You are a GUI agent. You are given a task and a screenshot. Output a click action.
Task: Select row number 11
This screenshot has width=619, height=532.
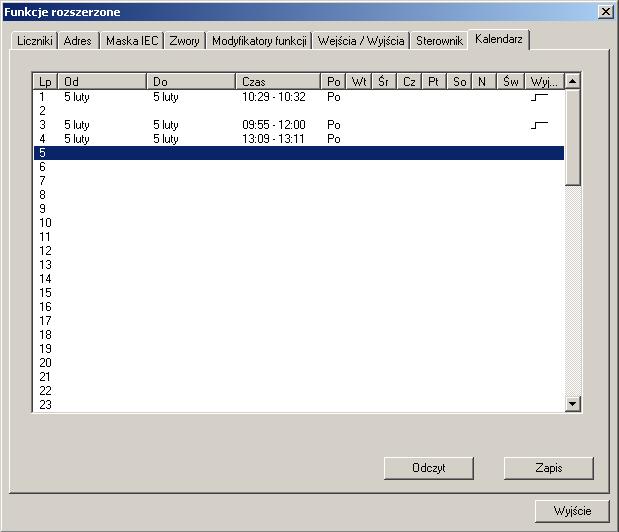pyautogui.click(x=299, y=237)
